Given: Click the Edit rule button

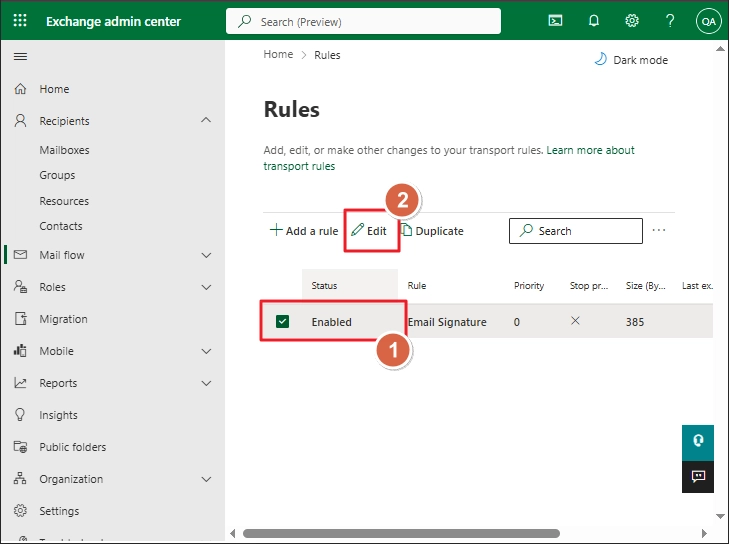Looking at the screenshot, I should (369, 231).
